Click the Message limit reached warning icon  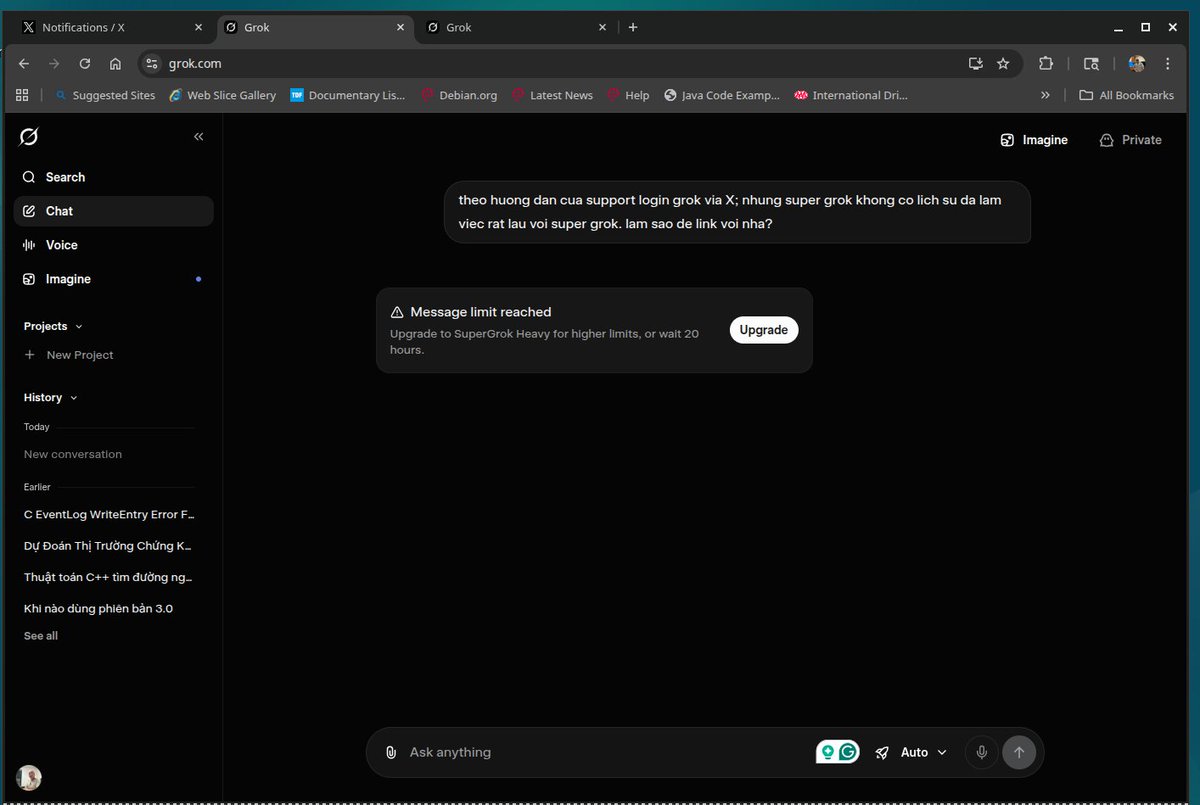397,312
